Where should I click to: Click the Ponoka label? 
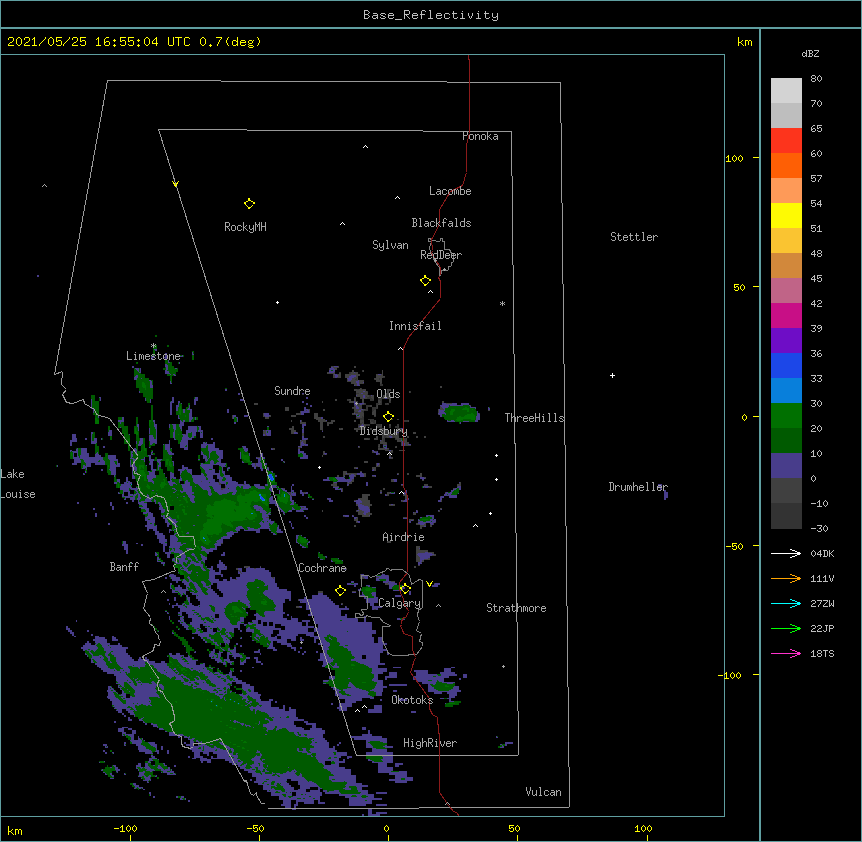(x=480, y=136)
